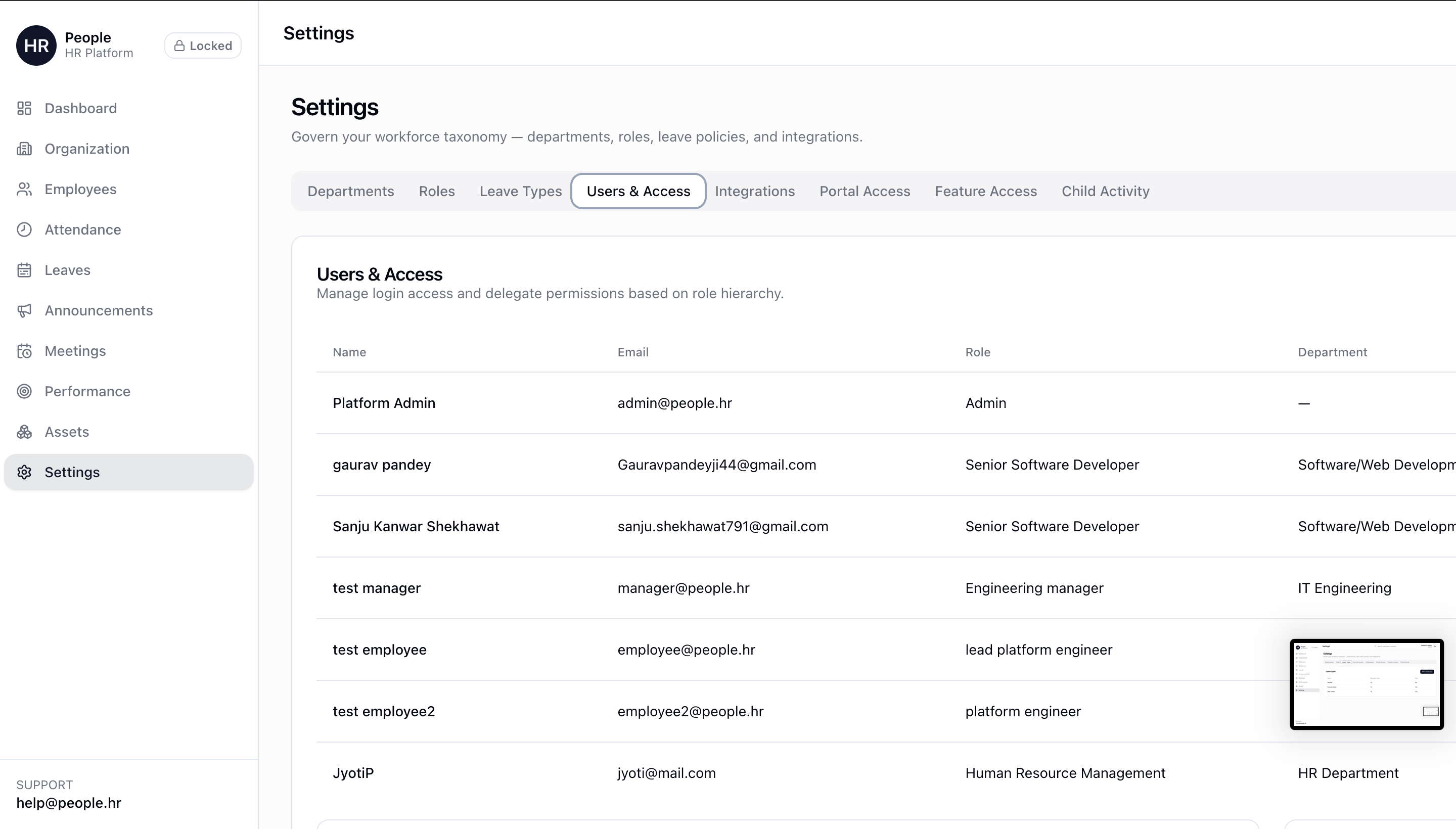Screen dimensions: 1456x829
Task: Switch to the Departments tab
Action: tap(350, 191)
